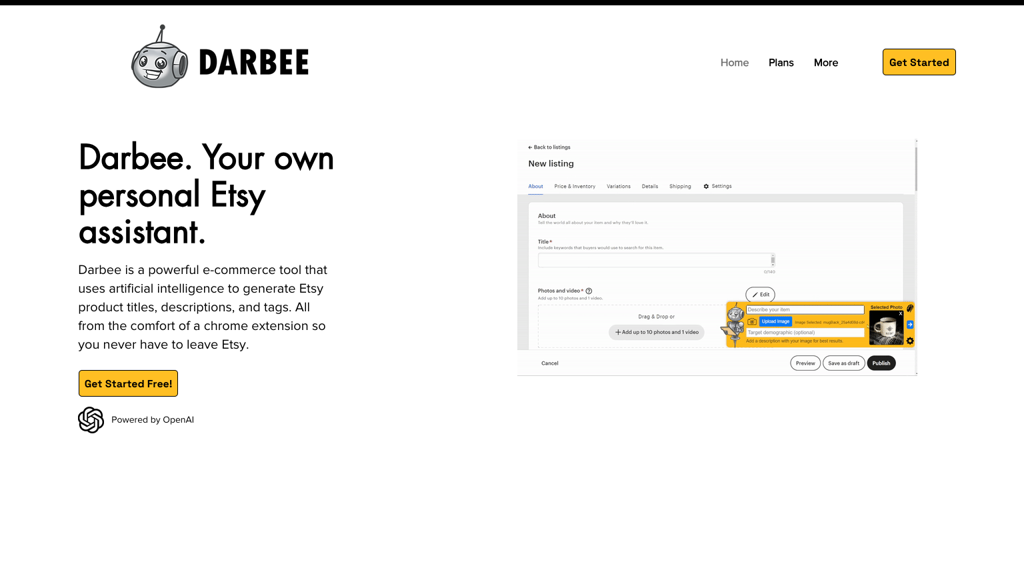
Task: Select the Variations tab
Action: pos(619,186)
